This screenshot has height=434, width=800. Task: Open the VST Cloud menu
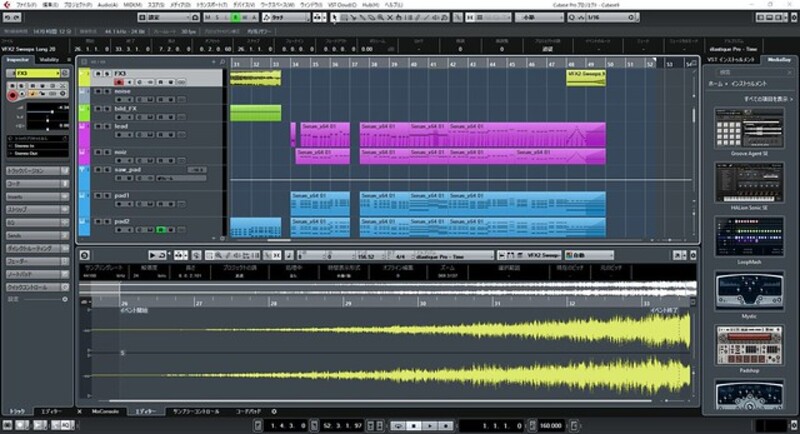pyautogui.click(x=342, y=5)
